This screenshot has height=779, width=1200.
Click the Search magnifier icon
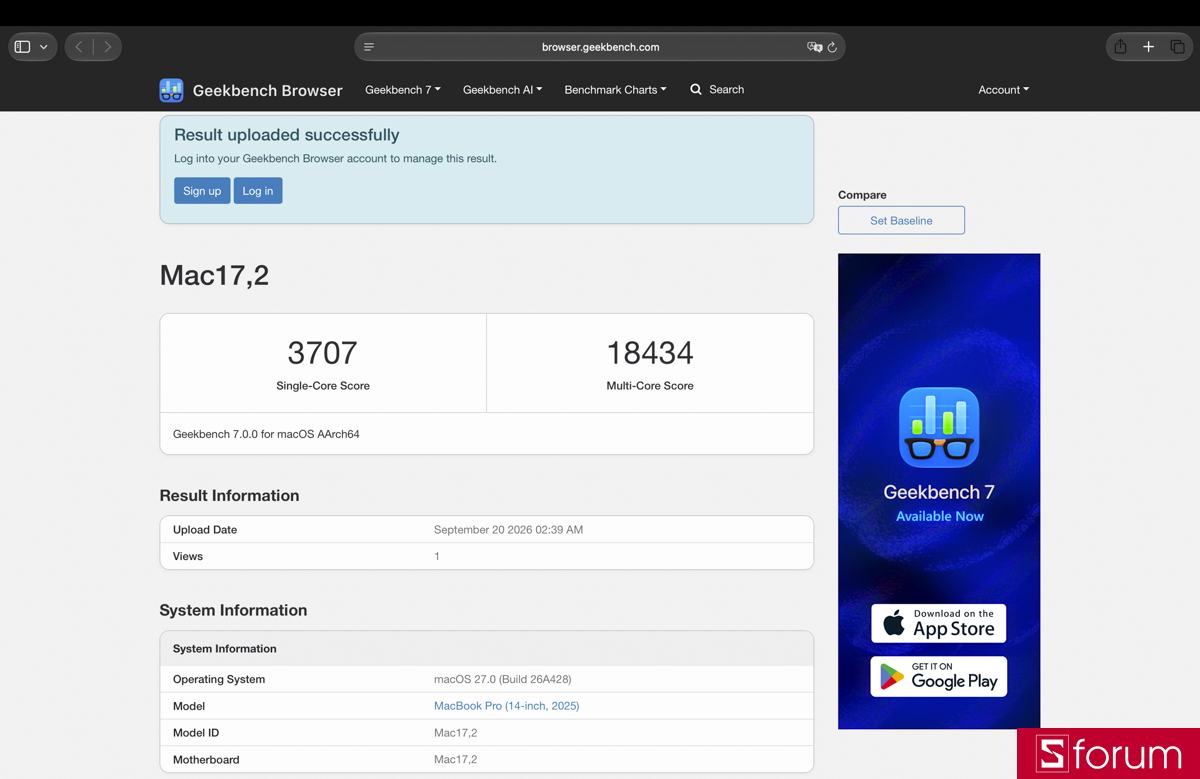(x=696, y=90)
